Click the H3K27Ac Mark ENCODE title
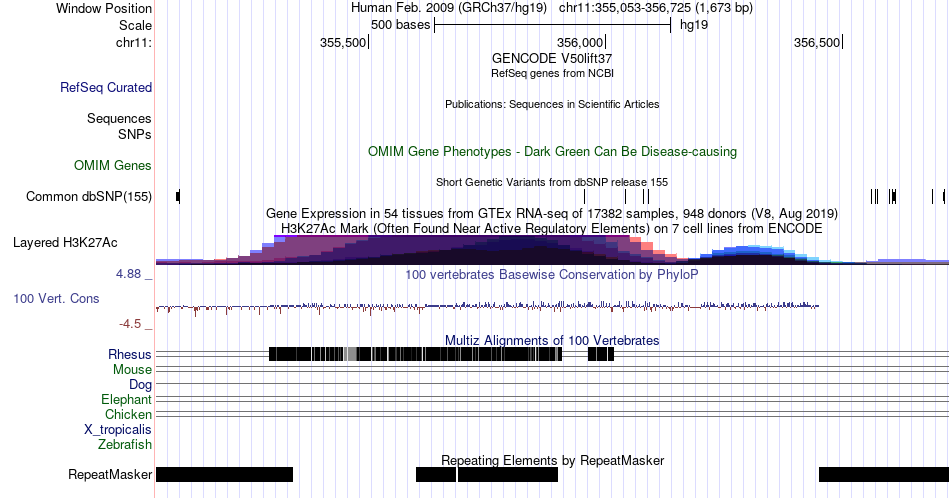950x498 pixels. (x=552, y=228)
